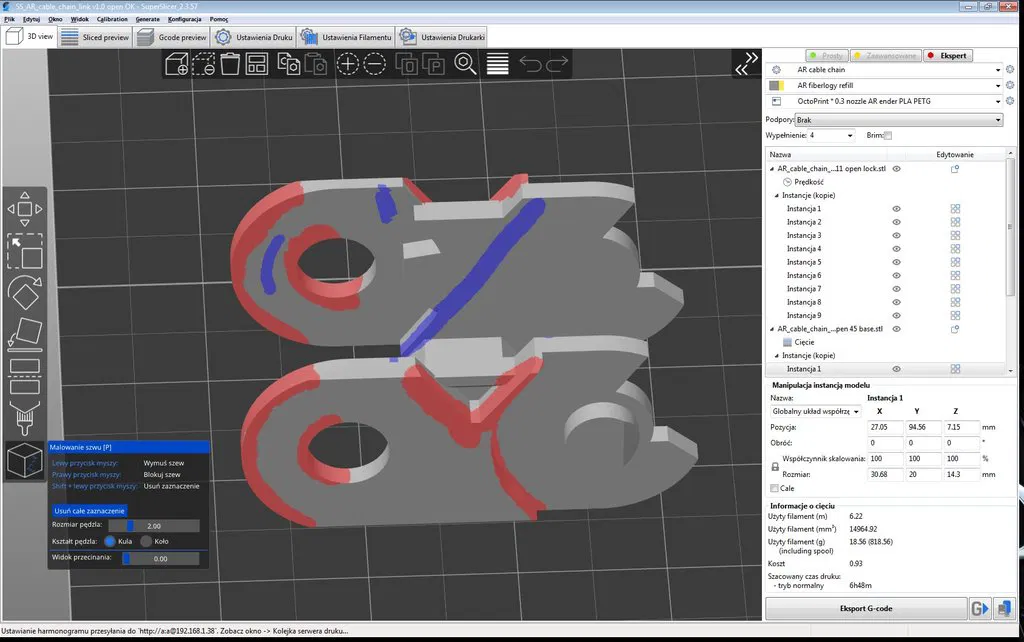Toggle visibility of Instancja 4
The height and width of the screenshot is (642, 1024).
(896, 249)
